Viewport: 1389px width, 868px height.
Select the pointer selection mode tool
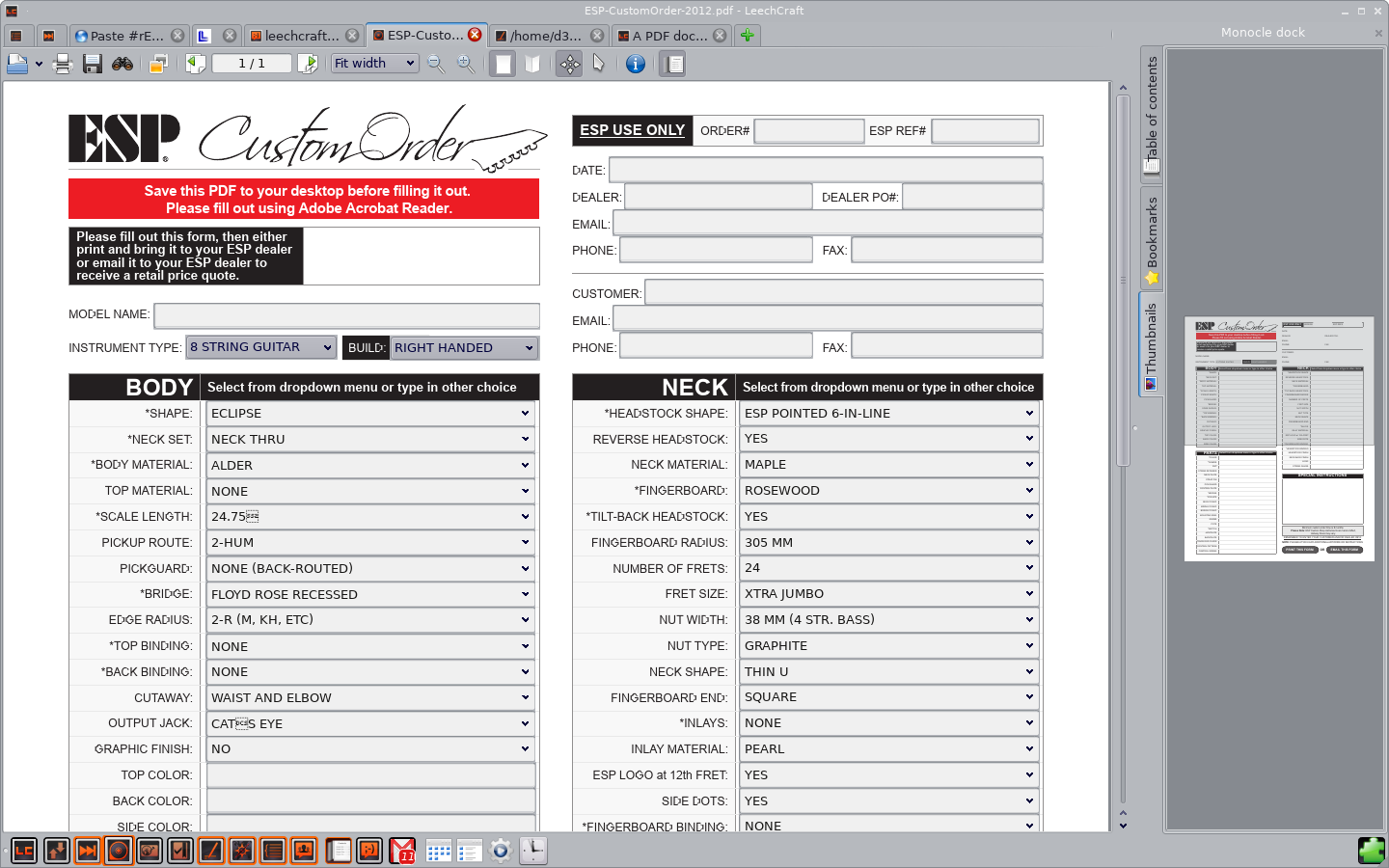599,64
